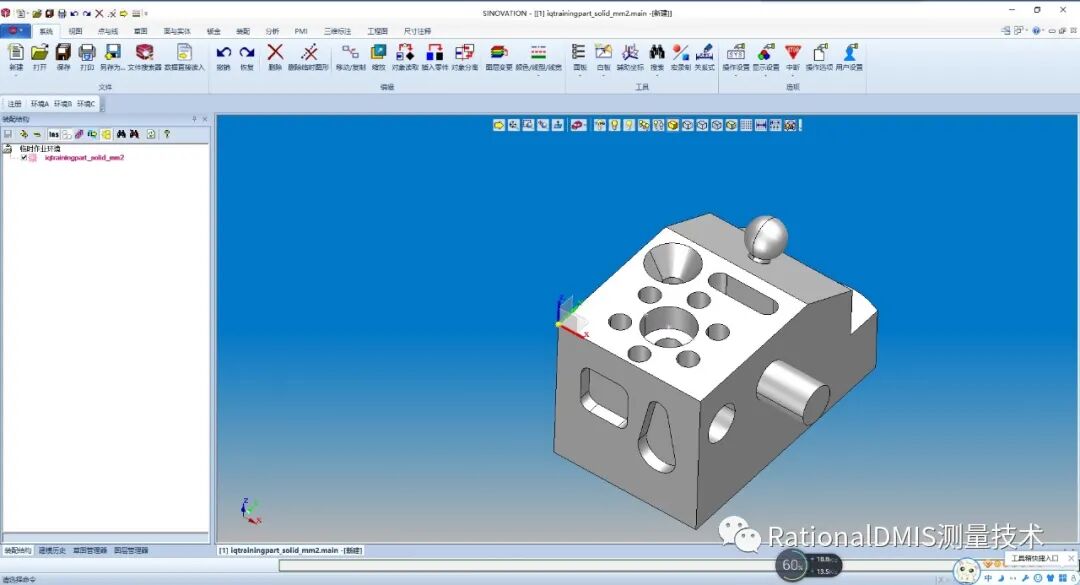Click the dimension measure icon in viewport toolbar
The height and width of the screenshot is (585, 1080).
click(760, 125)
